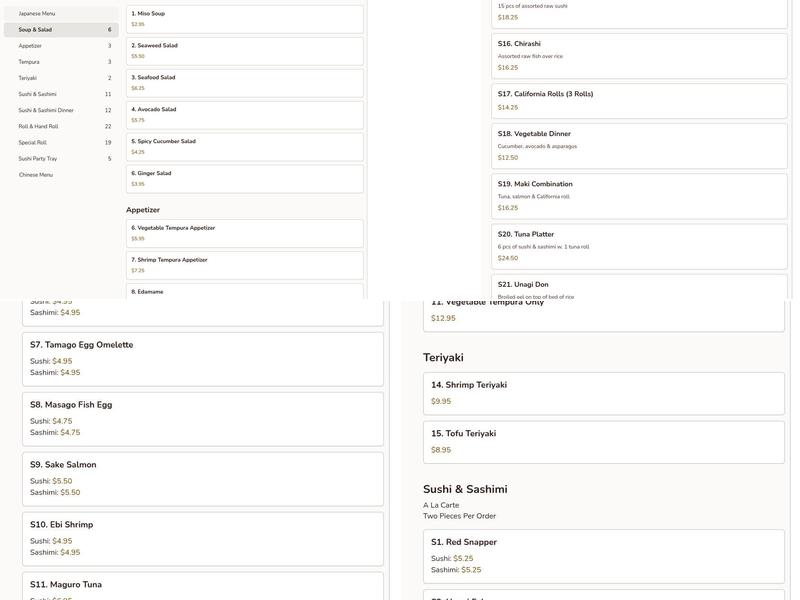This screenshot has width=800, height=600.
Task: Choose the Miso Soup item
Action: click(x=244, y=18)
